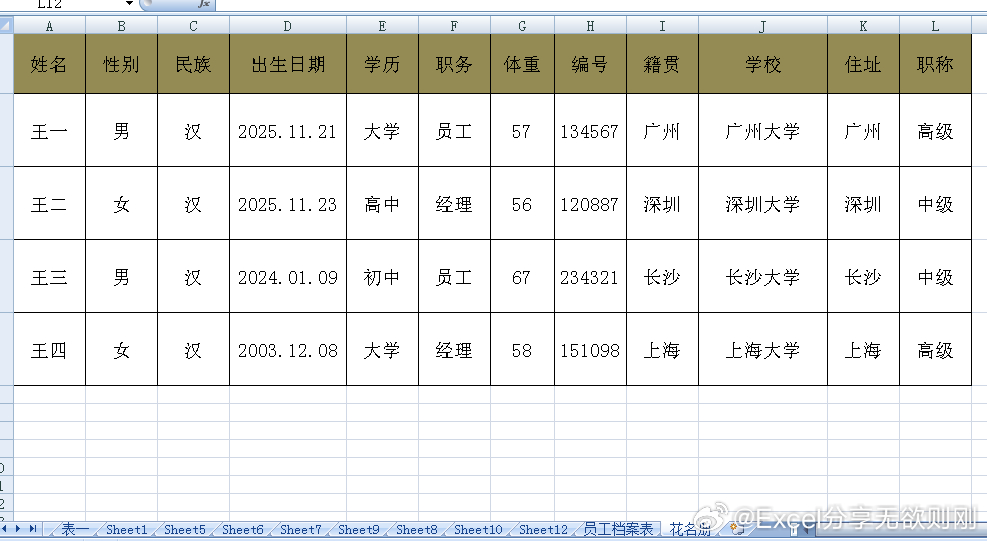This screenshot has height=541, width=987.
Task: Select the 编号 cell 234321
Action: click(x=590, y=276)
